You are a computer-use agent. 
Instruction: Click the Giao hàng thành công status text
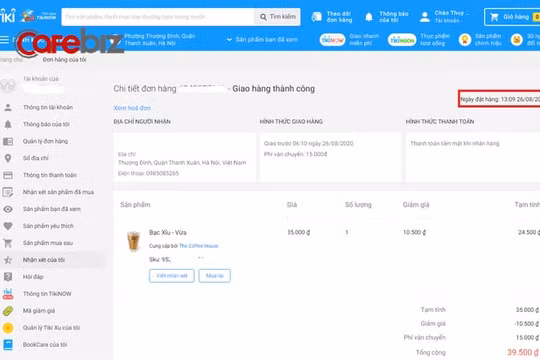pyautogui.click(x=273, y=89)
